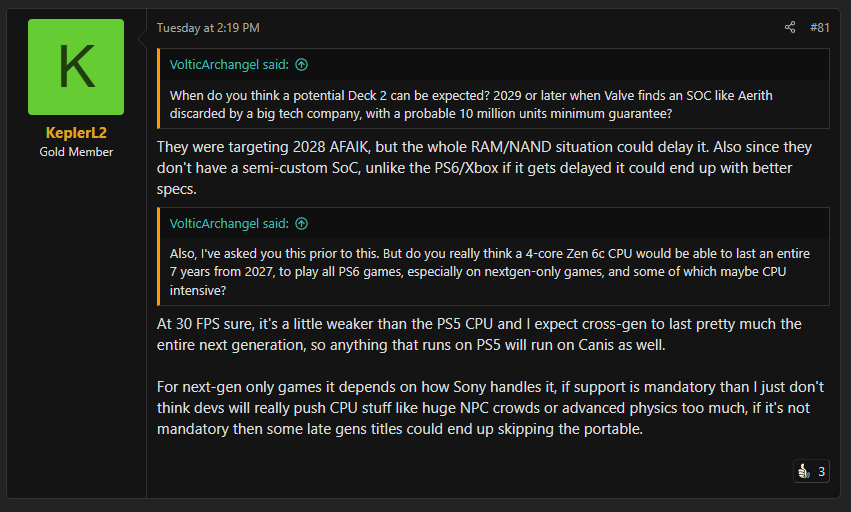Click the Gold Member user title
851x512 pixels.
pyautogui.click(x=76, y=152)
